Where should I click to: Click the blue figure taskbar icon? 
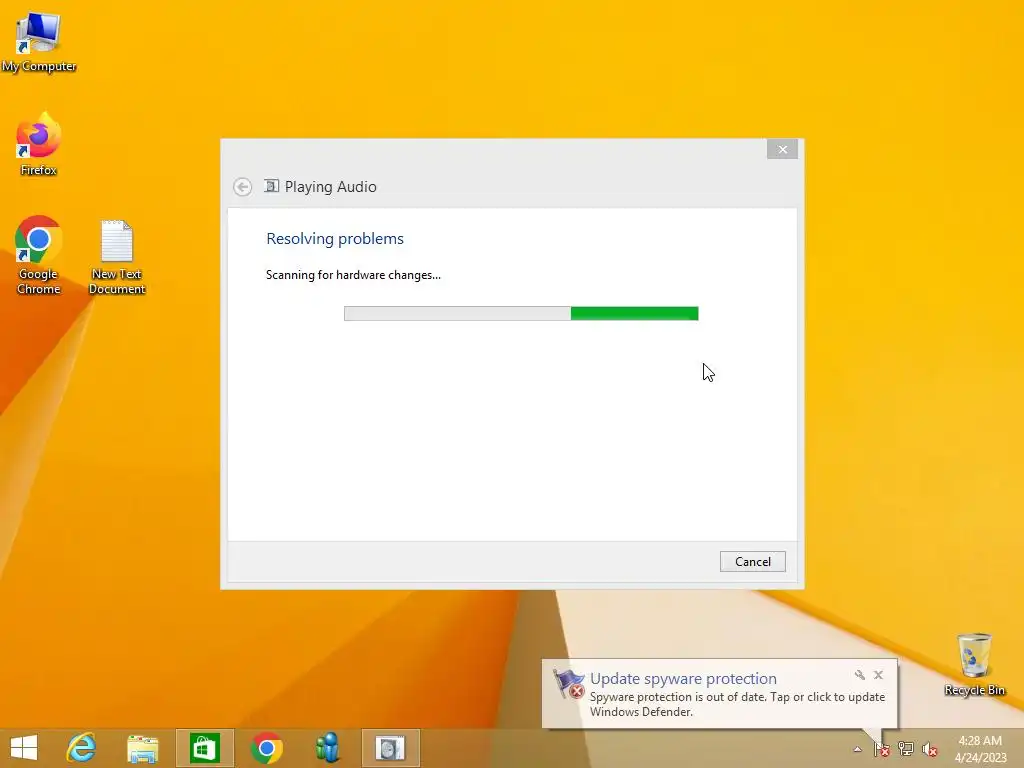pos(328,748)
